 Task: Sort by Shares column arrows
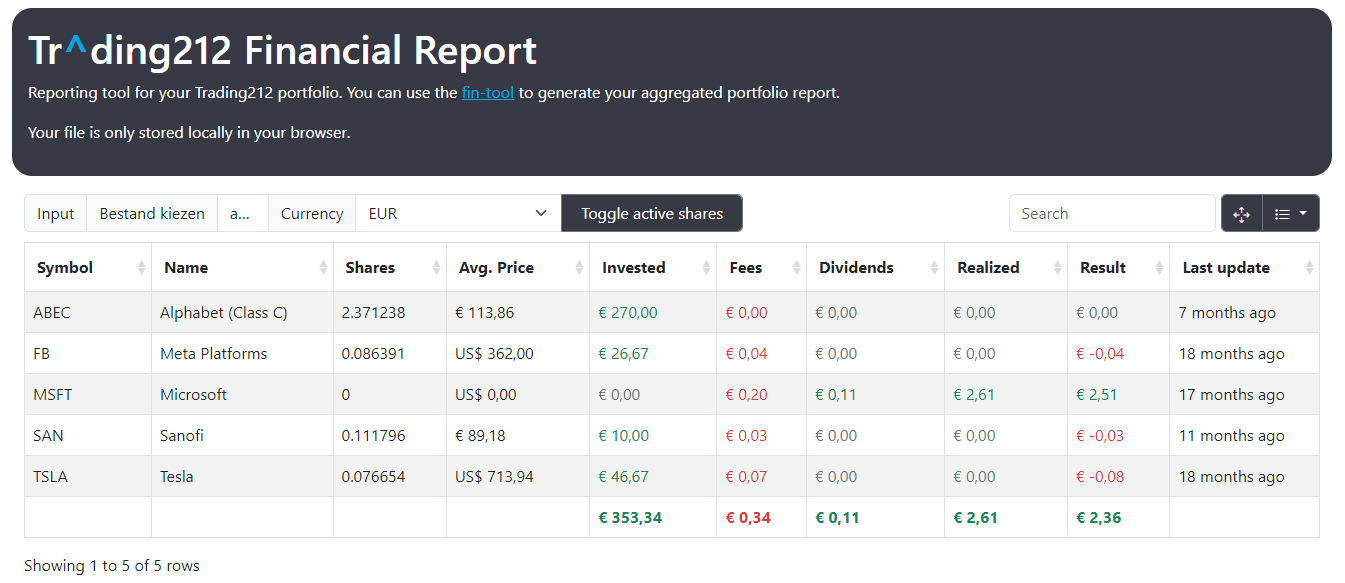click(x=436, y=268)
